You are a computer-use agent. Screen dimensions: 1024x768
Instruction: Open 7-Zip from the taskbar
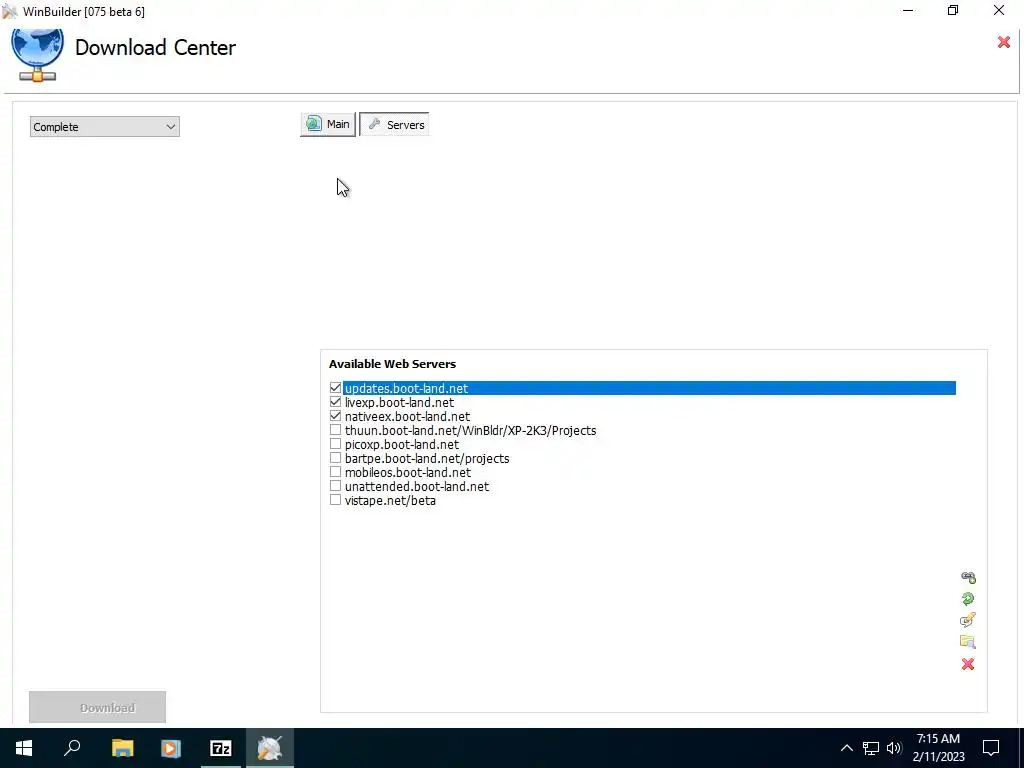pyautogui.click(x=221, y=748)
